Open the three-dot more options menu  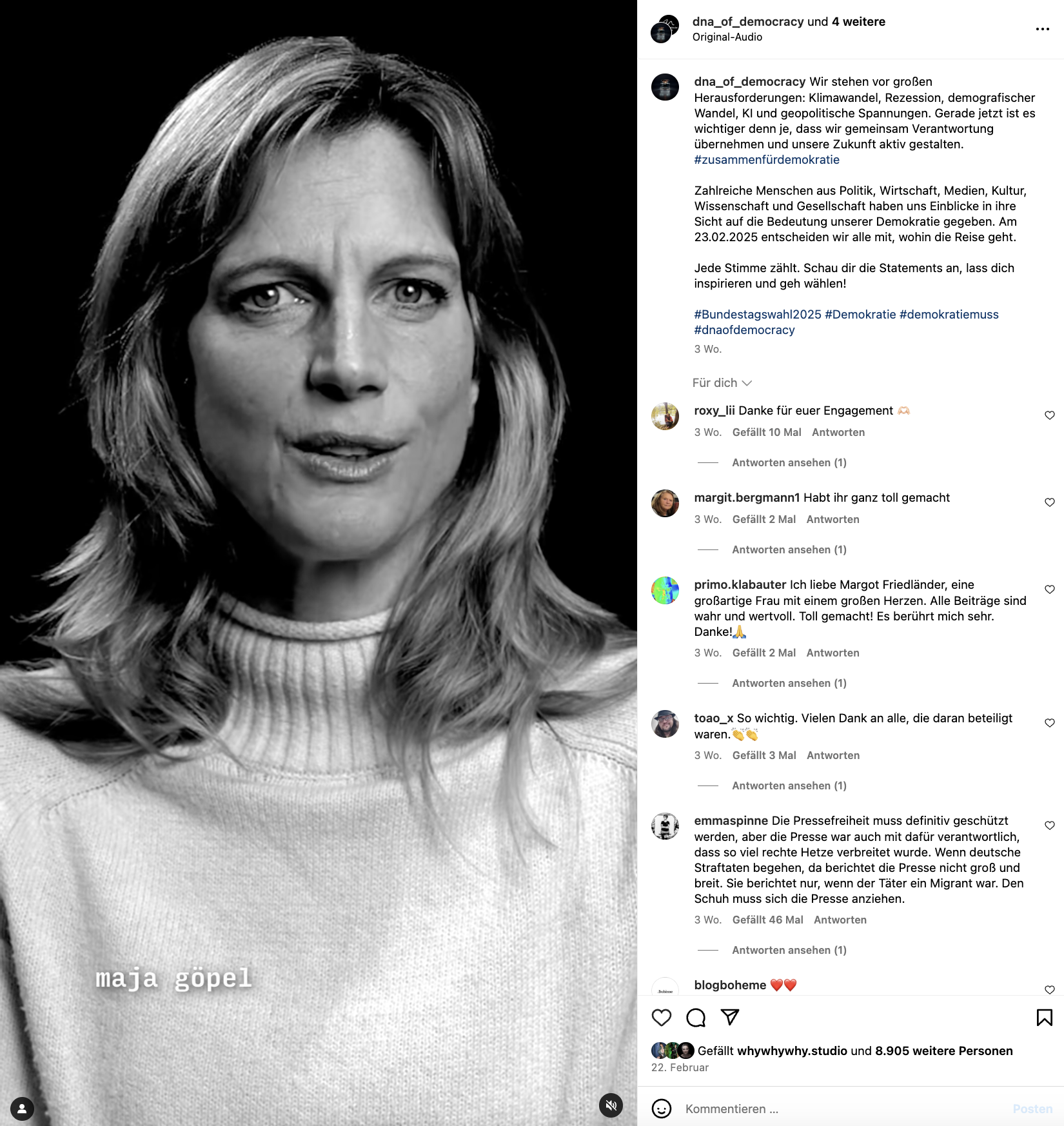(1043, 29)
